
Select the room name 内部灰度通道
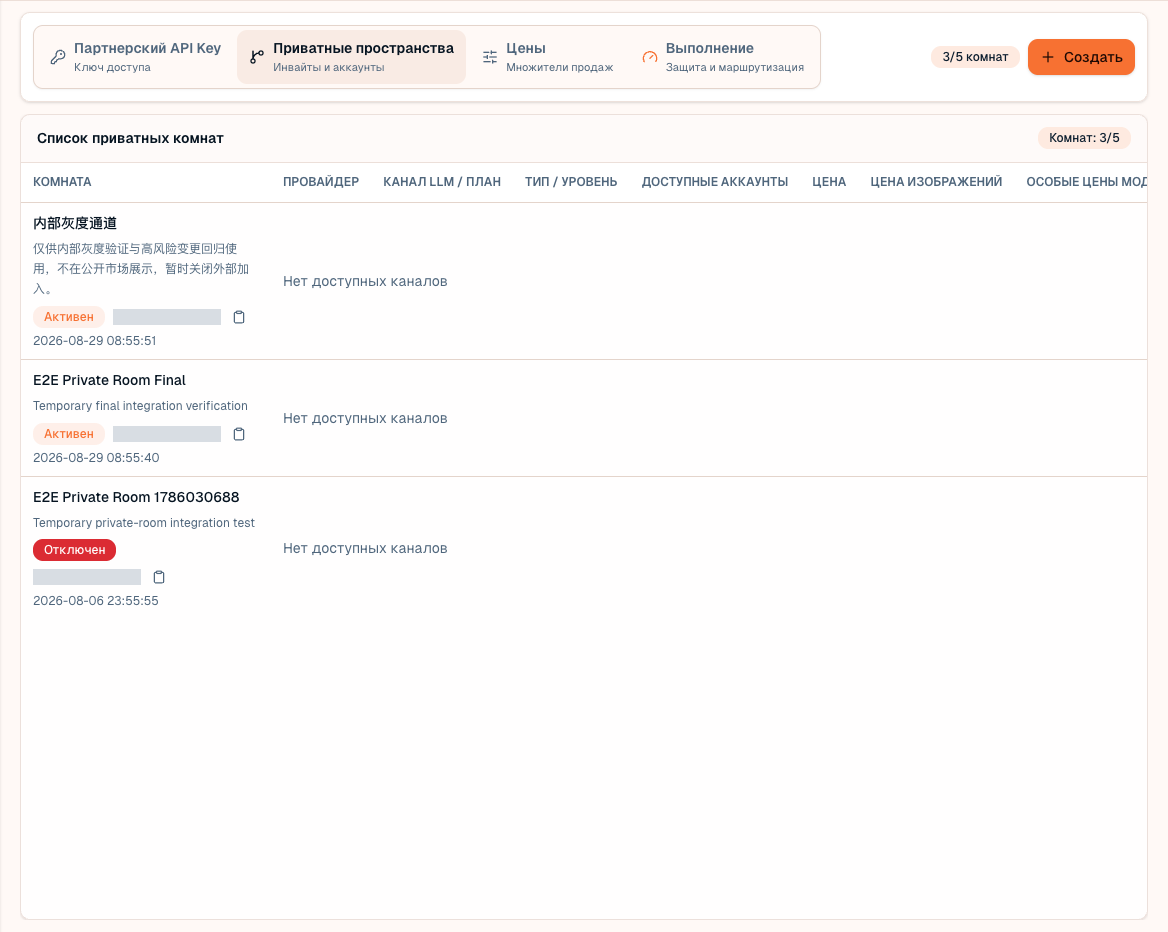click(75, 224)
